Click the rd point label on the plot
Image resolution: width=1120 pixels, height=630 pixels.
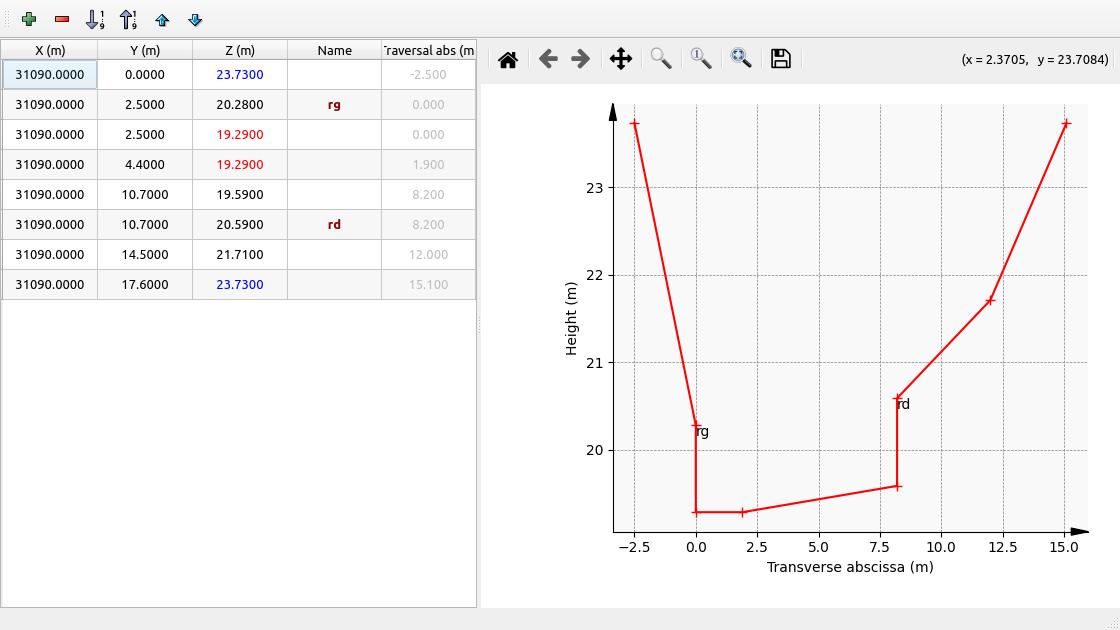pyautogui.click(x=903, y=405)
